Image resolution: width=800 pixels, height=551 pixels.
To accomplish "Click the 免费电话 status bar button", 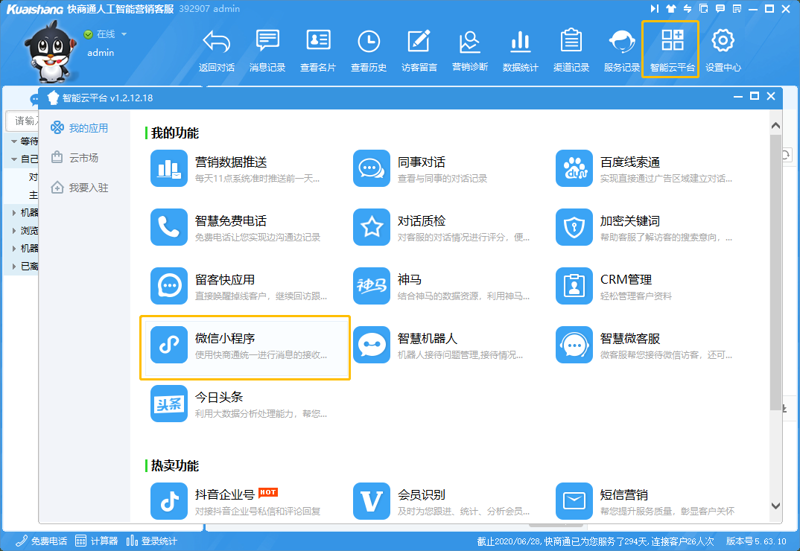I will [42, 541].
